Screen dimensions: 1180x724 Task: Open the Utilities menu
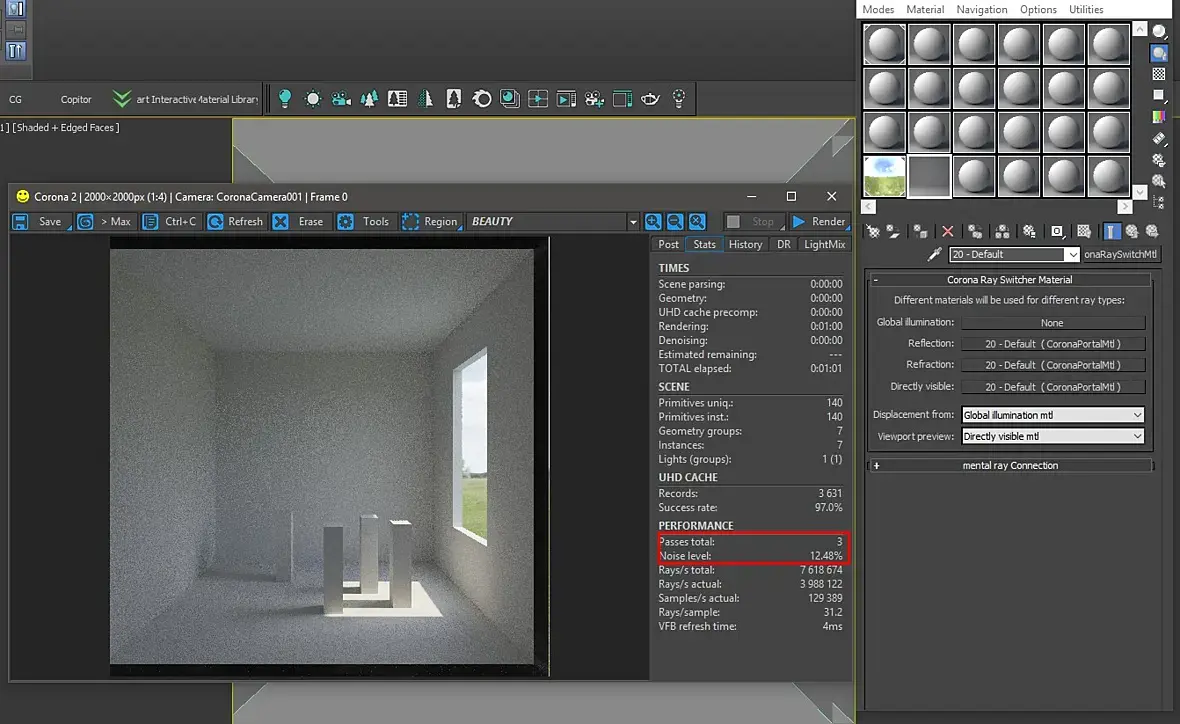point(1086,10)
